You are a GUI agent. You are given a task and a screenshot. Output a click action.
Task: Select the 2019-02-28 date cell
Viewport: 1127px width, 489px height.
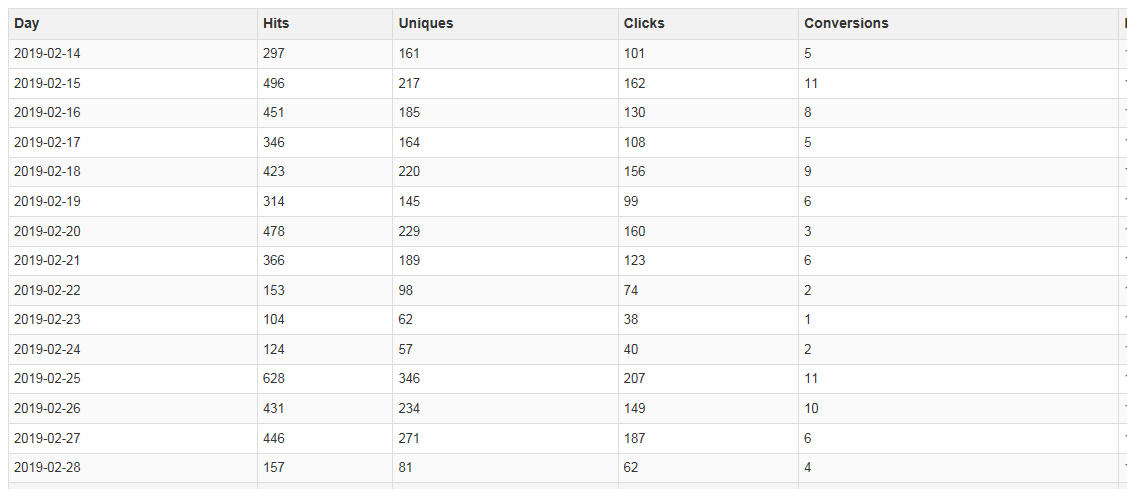47,468
